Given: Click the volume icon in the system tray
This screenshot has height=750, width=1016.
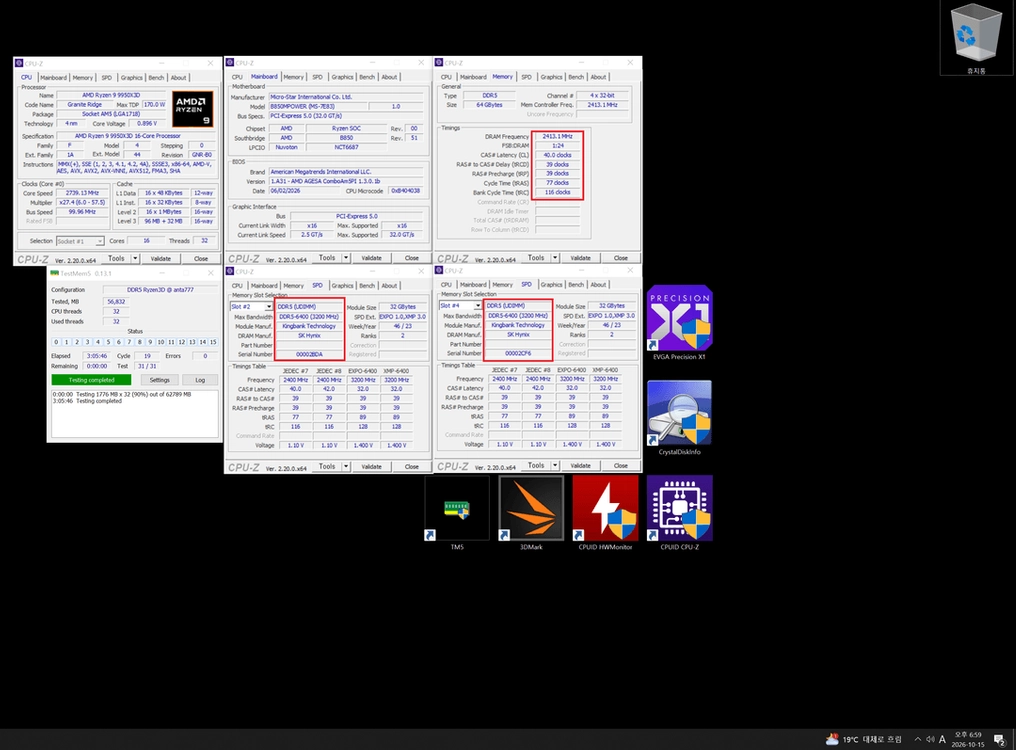Looking at the screenshot, I should click(930, 739).
